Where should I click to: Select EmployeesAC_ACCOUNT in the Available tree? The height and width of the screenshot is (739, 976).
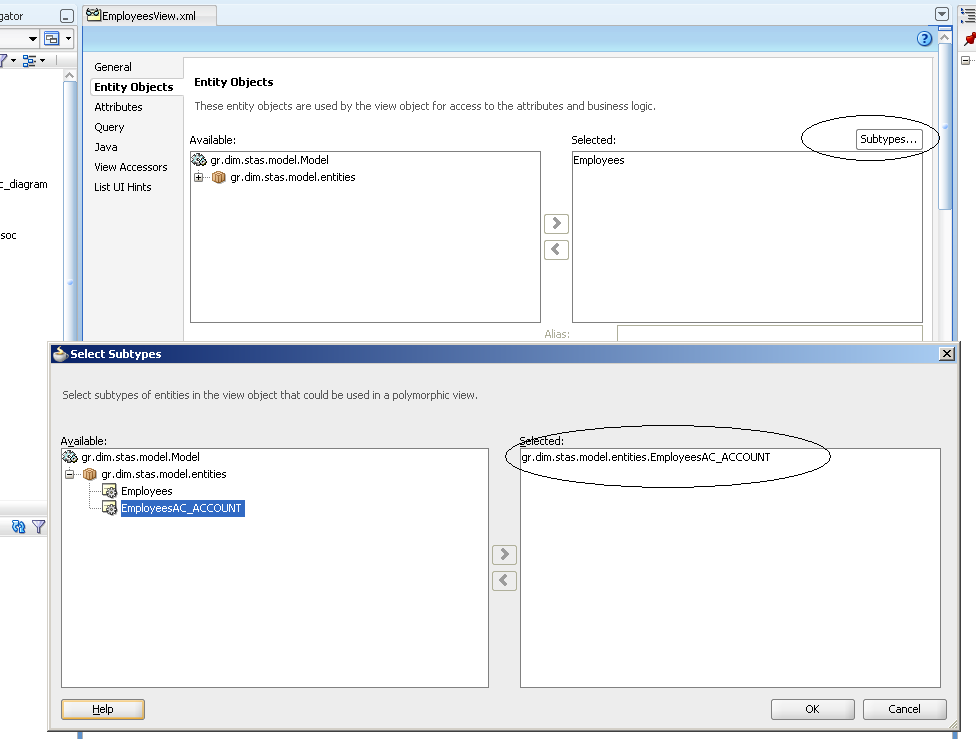[180, 508]
